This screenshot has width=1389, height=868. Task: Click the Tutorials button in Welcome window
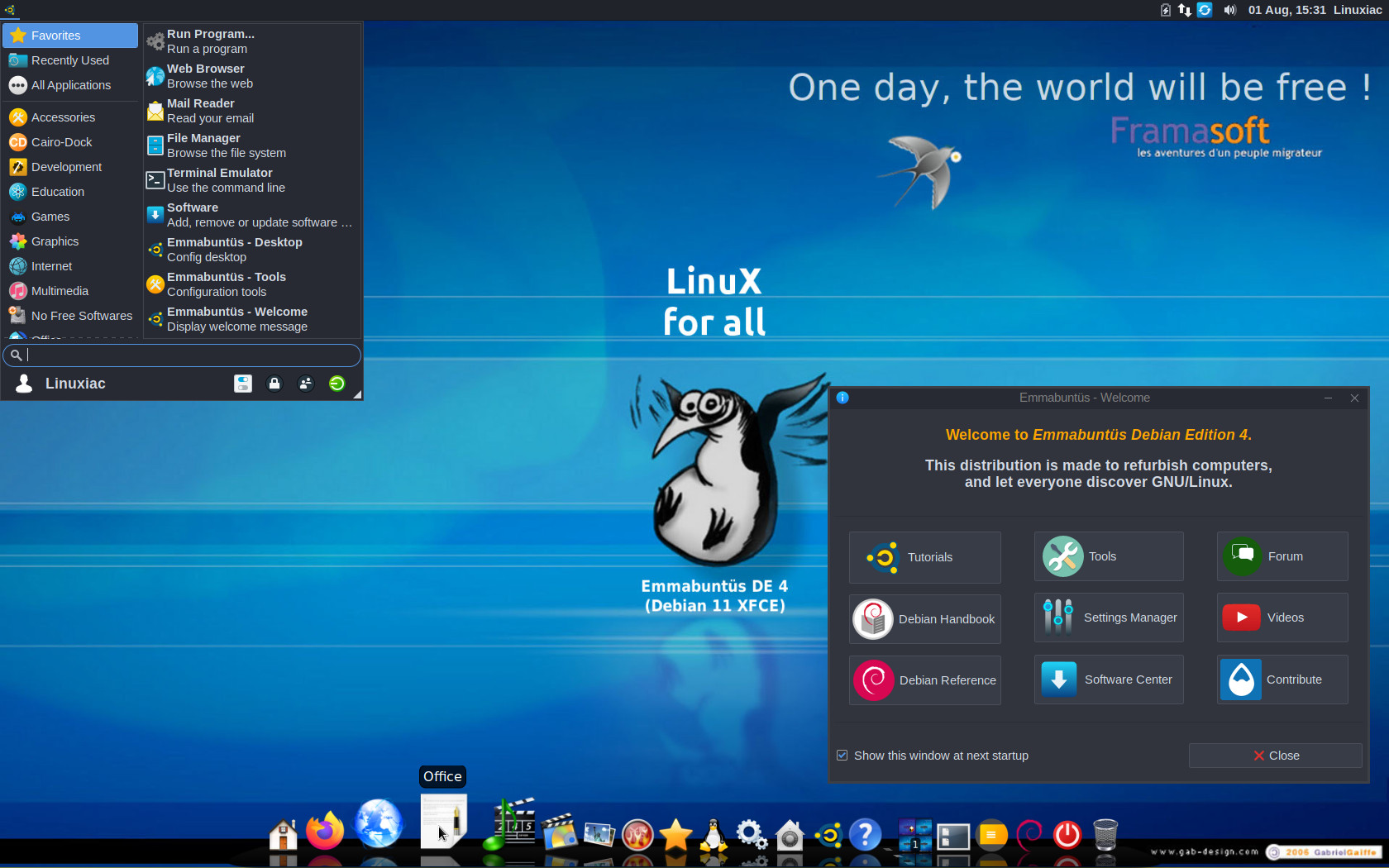coord(924,557)
